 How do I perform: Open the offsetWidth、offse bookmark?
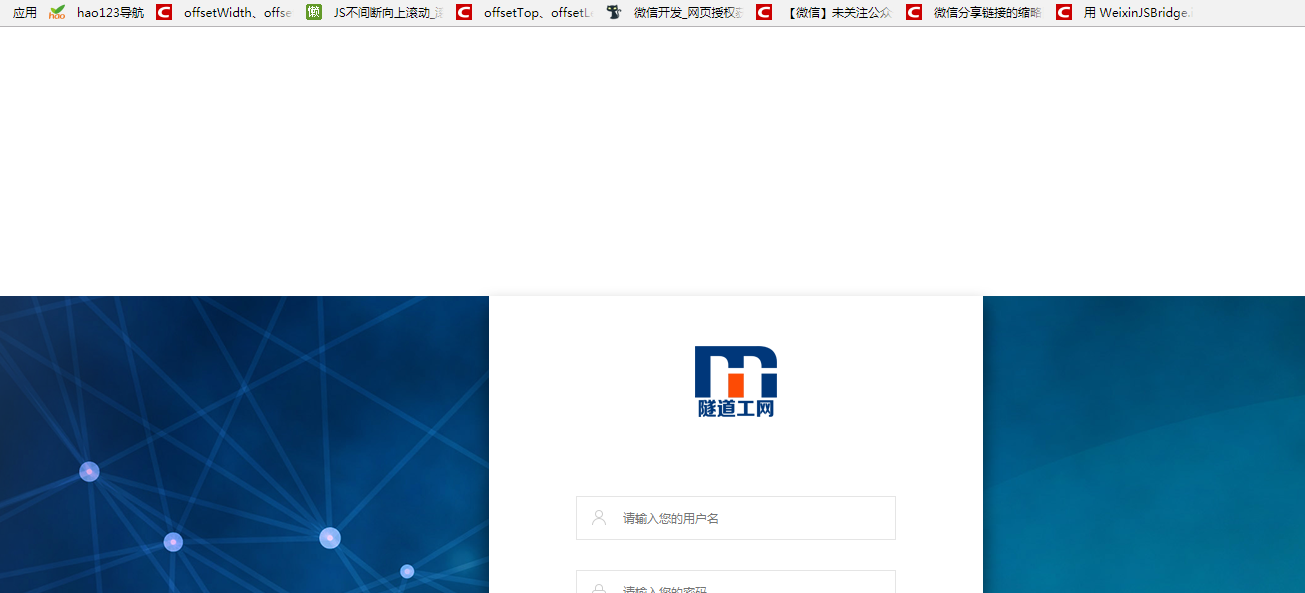(224, 13)
